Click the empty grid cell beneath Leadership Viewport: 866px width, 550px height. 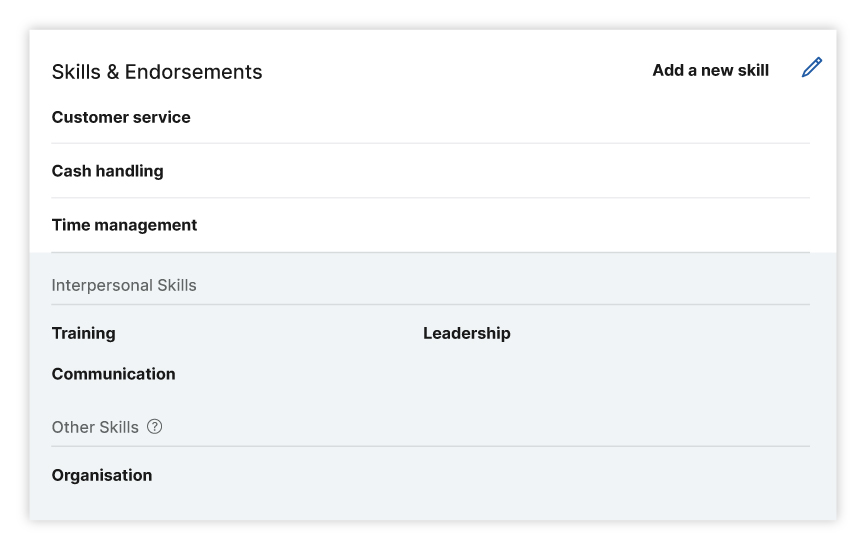616,374
